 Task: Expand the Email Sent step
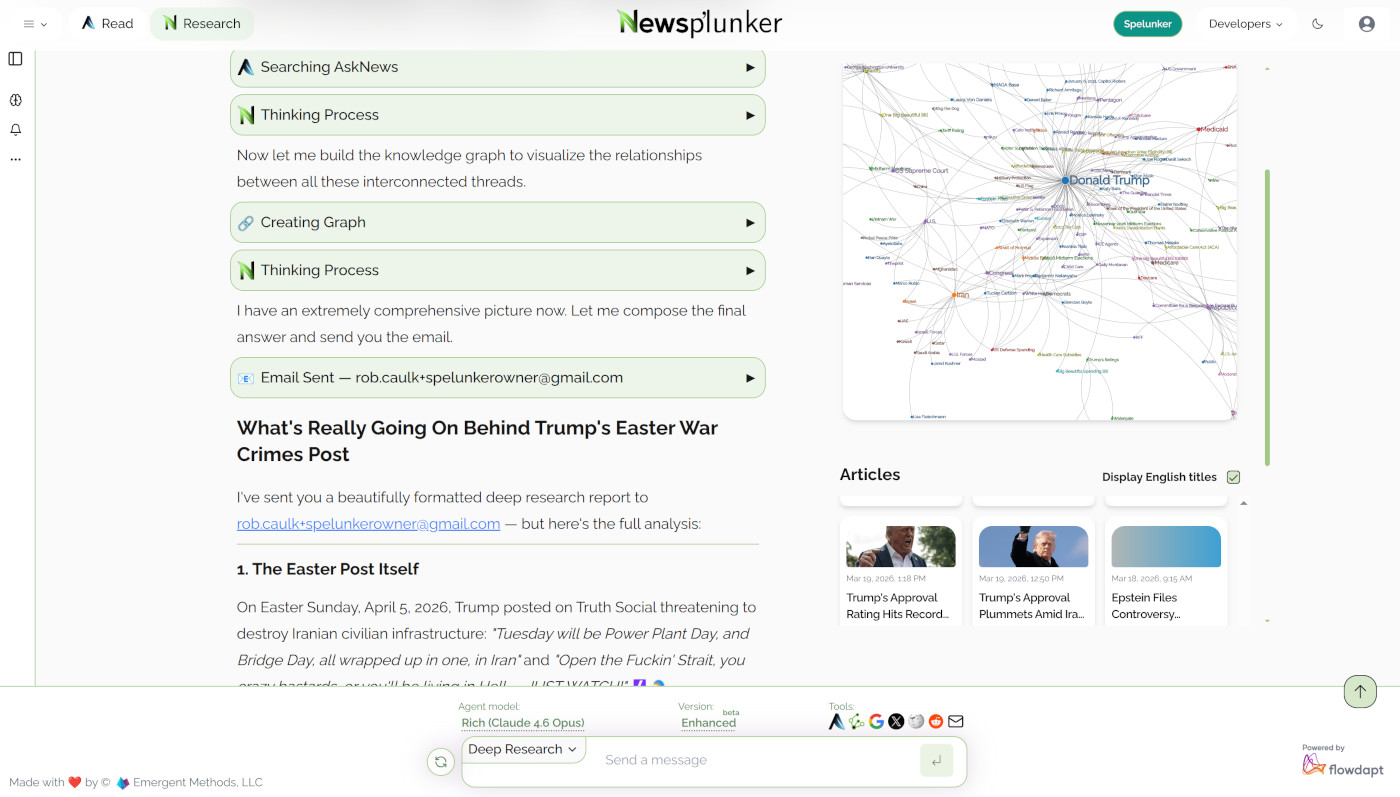point(750,378)
